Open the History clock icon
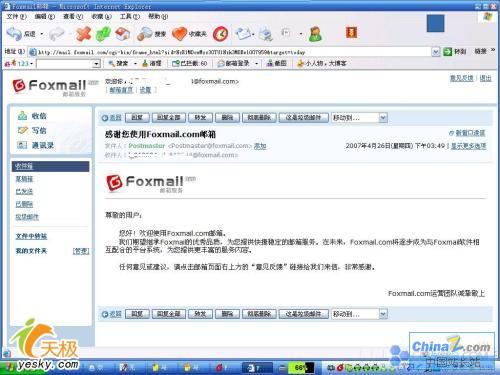Image resolution: width=500 pixels, height=375 pixels. pyautogui.click(x=220, y=34)
